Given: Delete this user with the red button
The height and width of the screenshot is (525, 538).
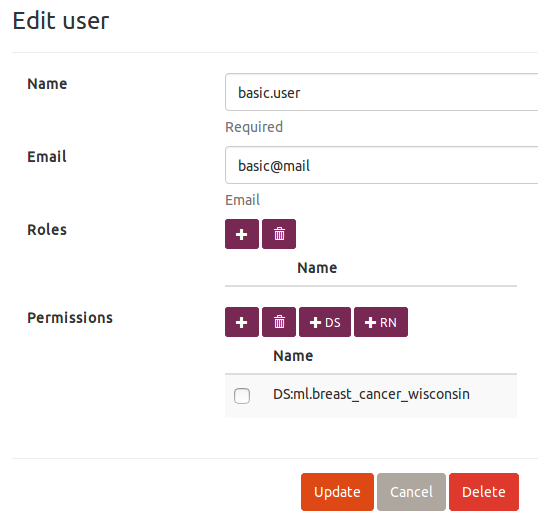Looking at the screenshot, I should (x=484, y=492).
